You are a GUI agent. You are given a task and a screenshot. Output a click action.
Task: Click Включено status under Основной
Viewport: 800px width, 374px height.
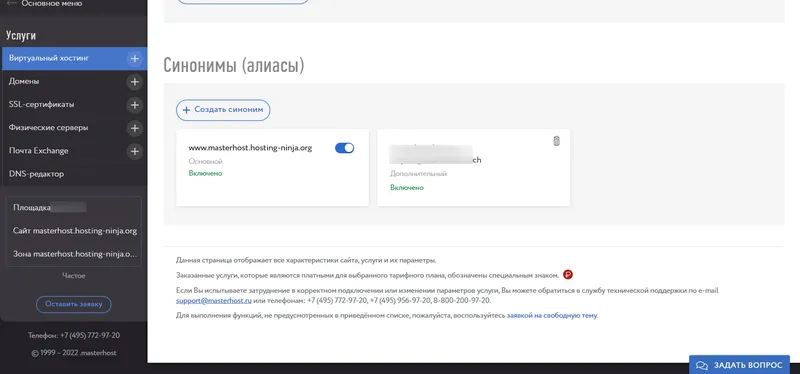coord(205,173)
